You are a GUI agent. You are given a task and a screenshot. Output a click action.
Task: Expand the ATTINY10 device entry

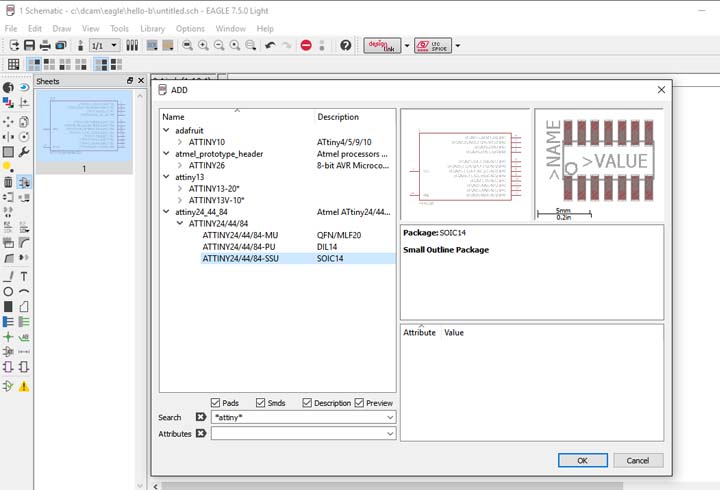pos(180,142)
